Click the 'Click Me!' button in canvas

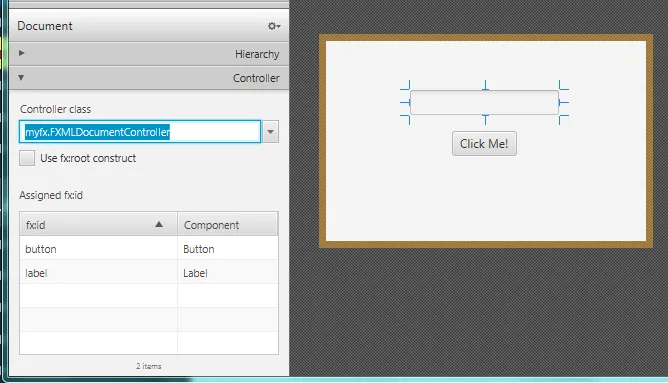tap(484, 144)
